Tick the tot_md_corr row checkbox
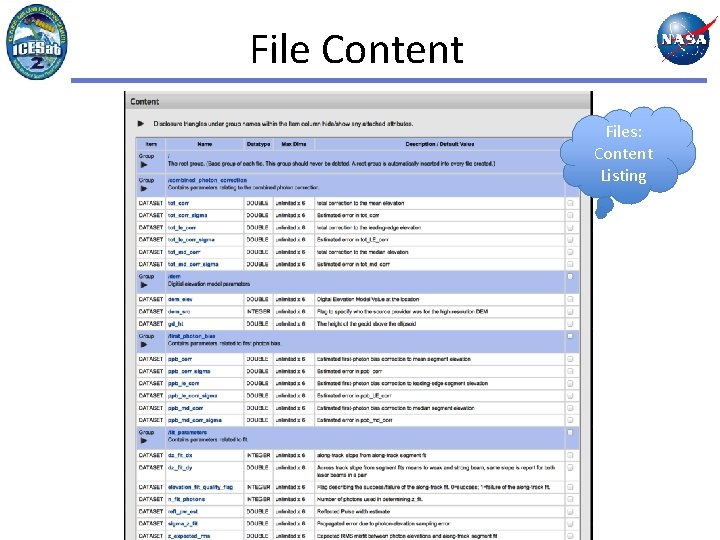720x540 pixels. coord(570,252)
